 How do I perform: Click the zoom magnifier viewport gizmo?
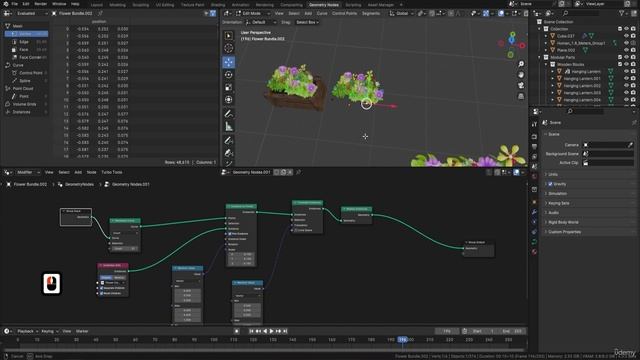tap(521, 64)
